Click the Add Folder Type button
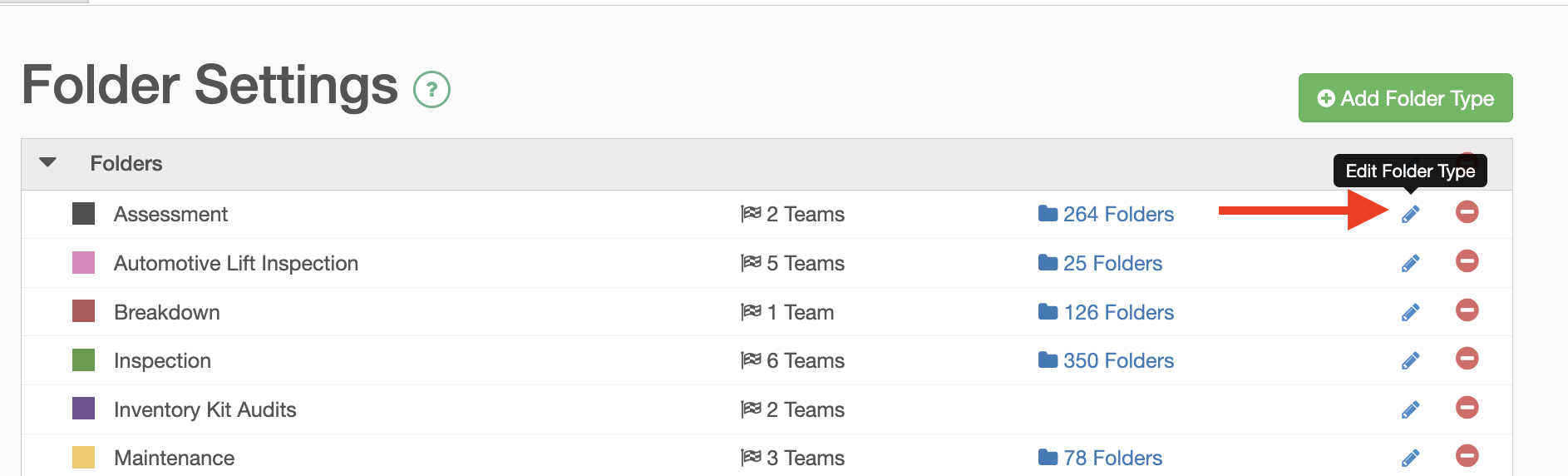 point(1405,98)
